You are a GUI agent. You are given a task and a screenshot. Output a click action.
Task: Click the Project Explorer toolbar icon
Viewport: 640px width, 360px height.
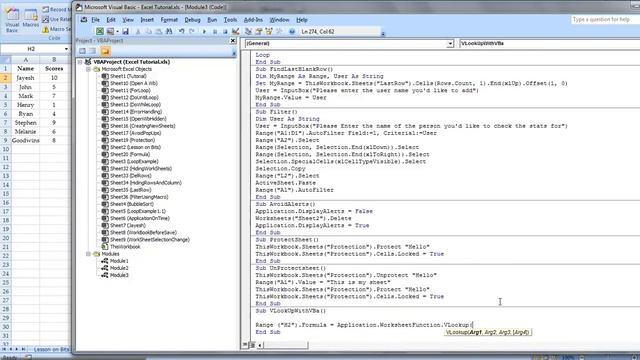click(x=248, y=31)
